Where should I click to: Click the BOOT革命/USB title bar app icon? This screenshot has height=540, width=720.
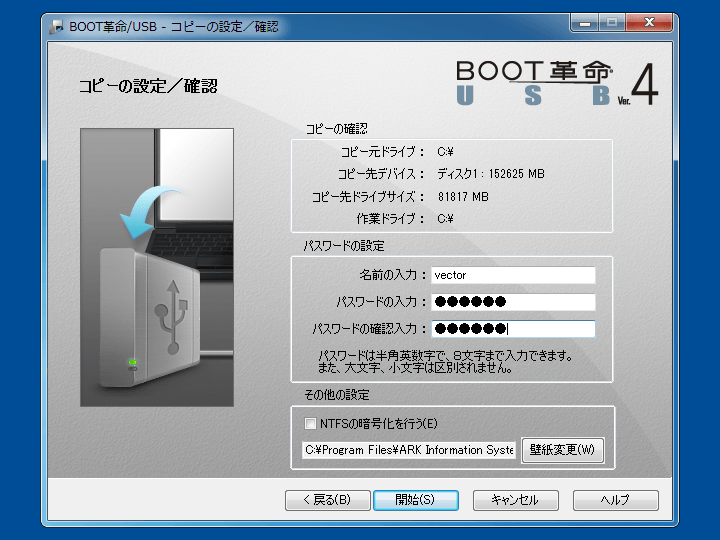(57, 27)
